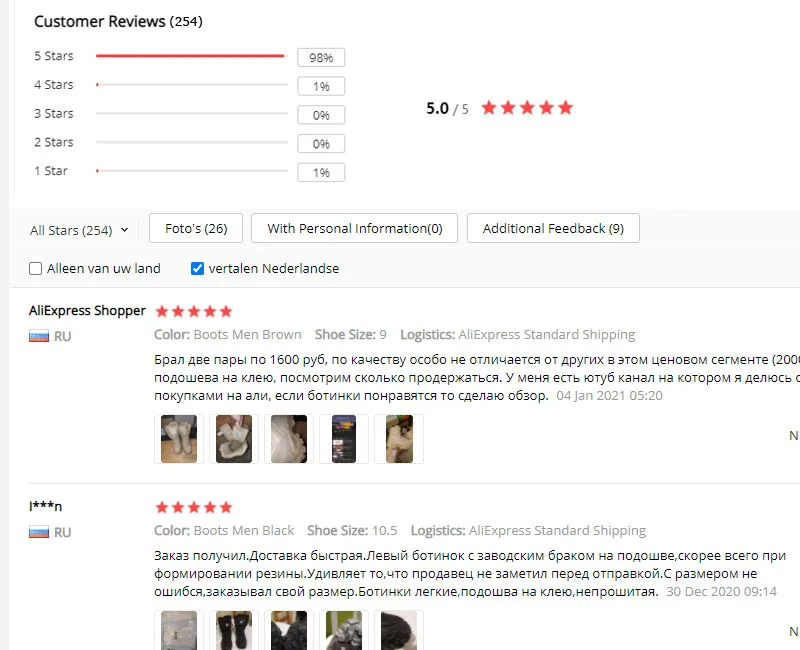Open first brown boots review photo

tap(179, 439)
